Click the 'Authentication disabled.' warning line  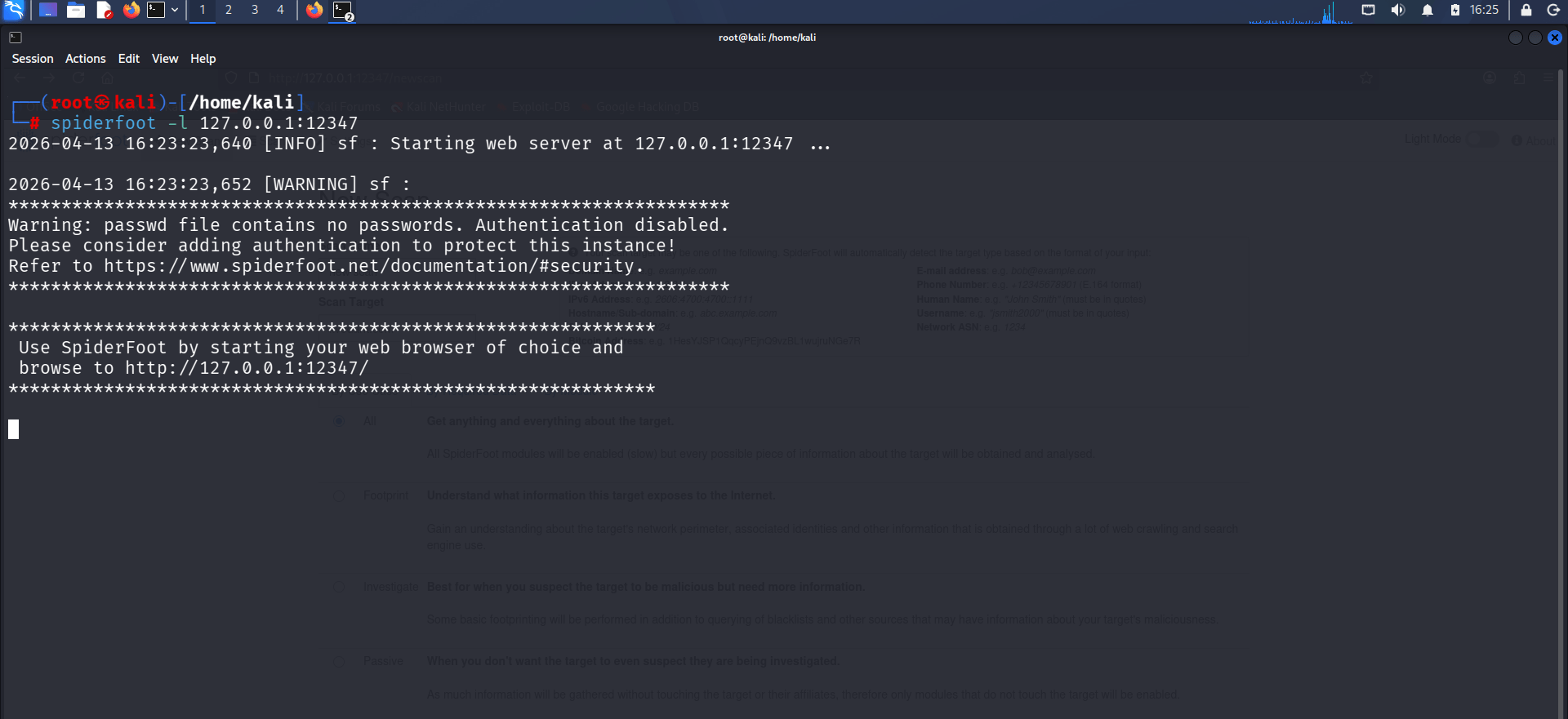tap(368, 225)
